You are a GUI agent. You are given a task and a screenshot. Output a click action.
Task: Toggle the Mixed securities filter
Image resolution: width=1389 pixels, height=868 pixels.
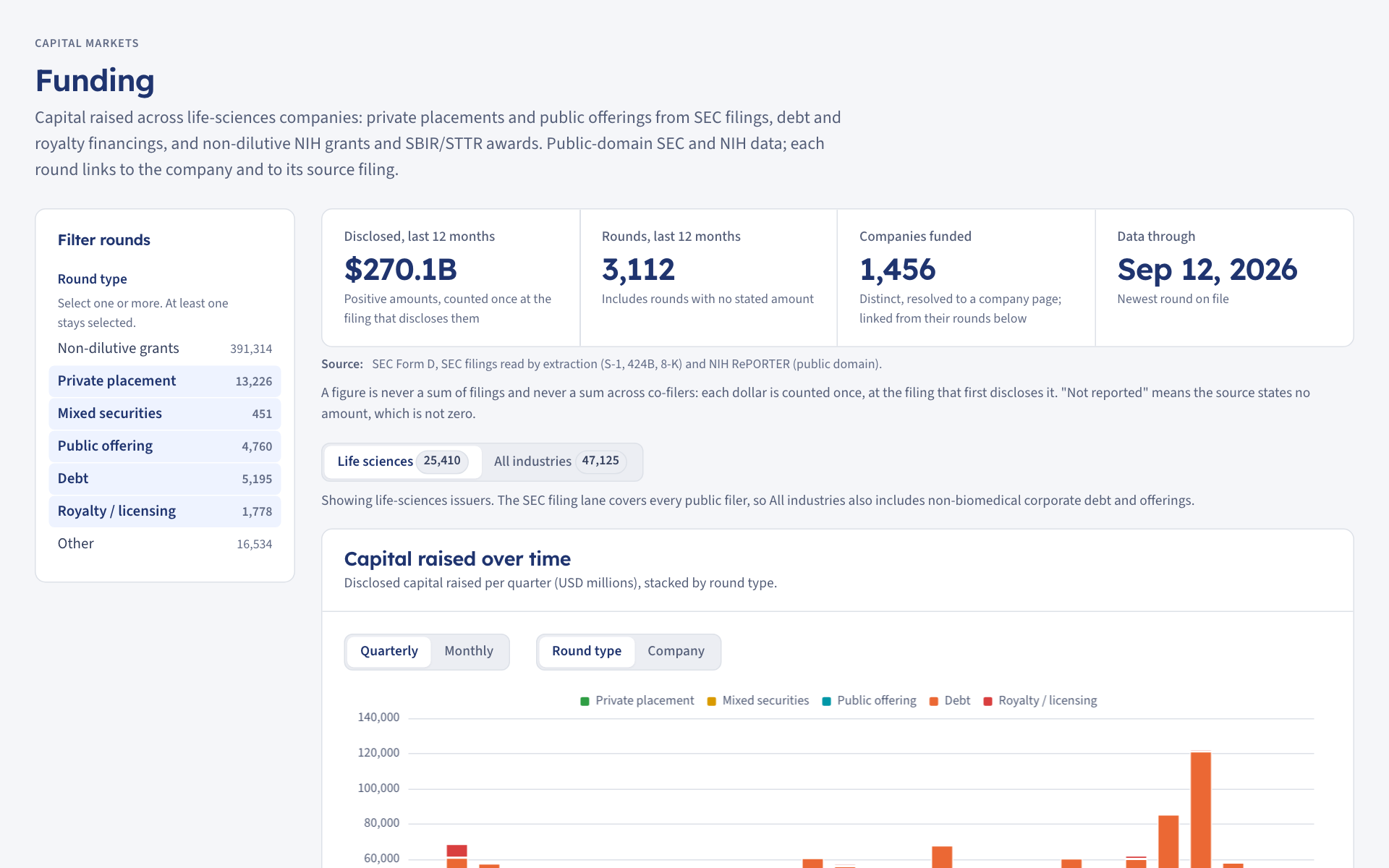165,414
